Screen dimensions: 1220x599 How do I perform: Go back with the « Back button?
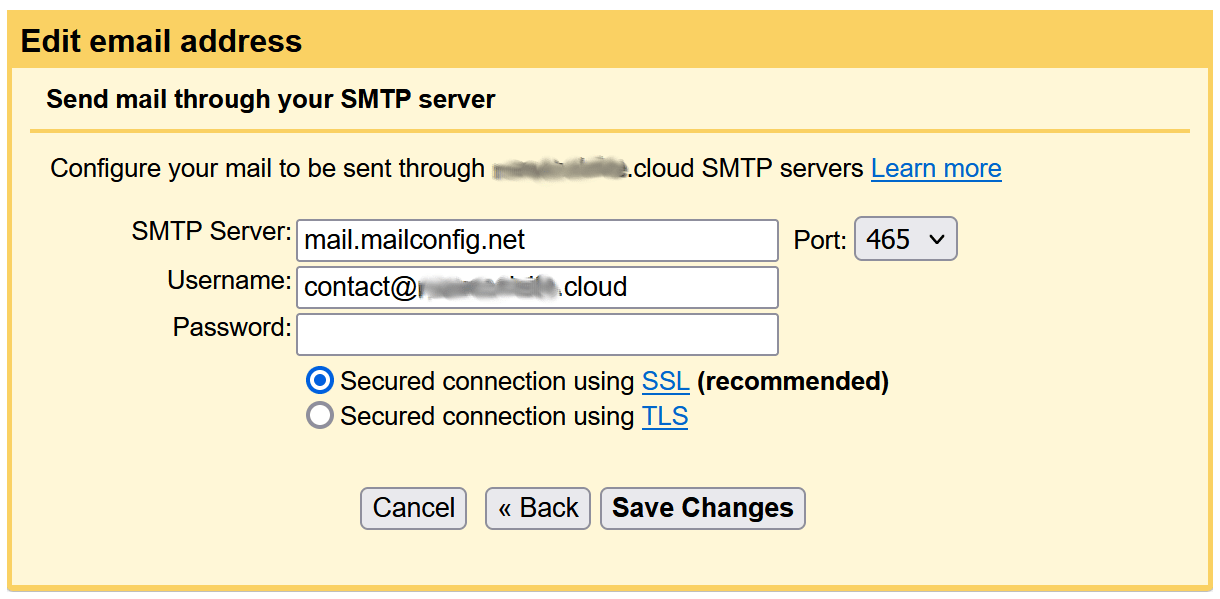[538, 508]
